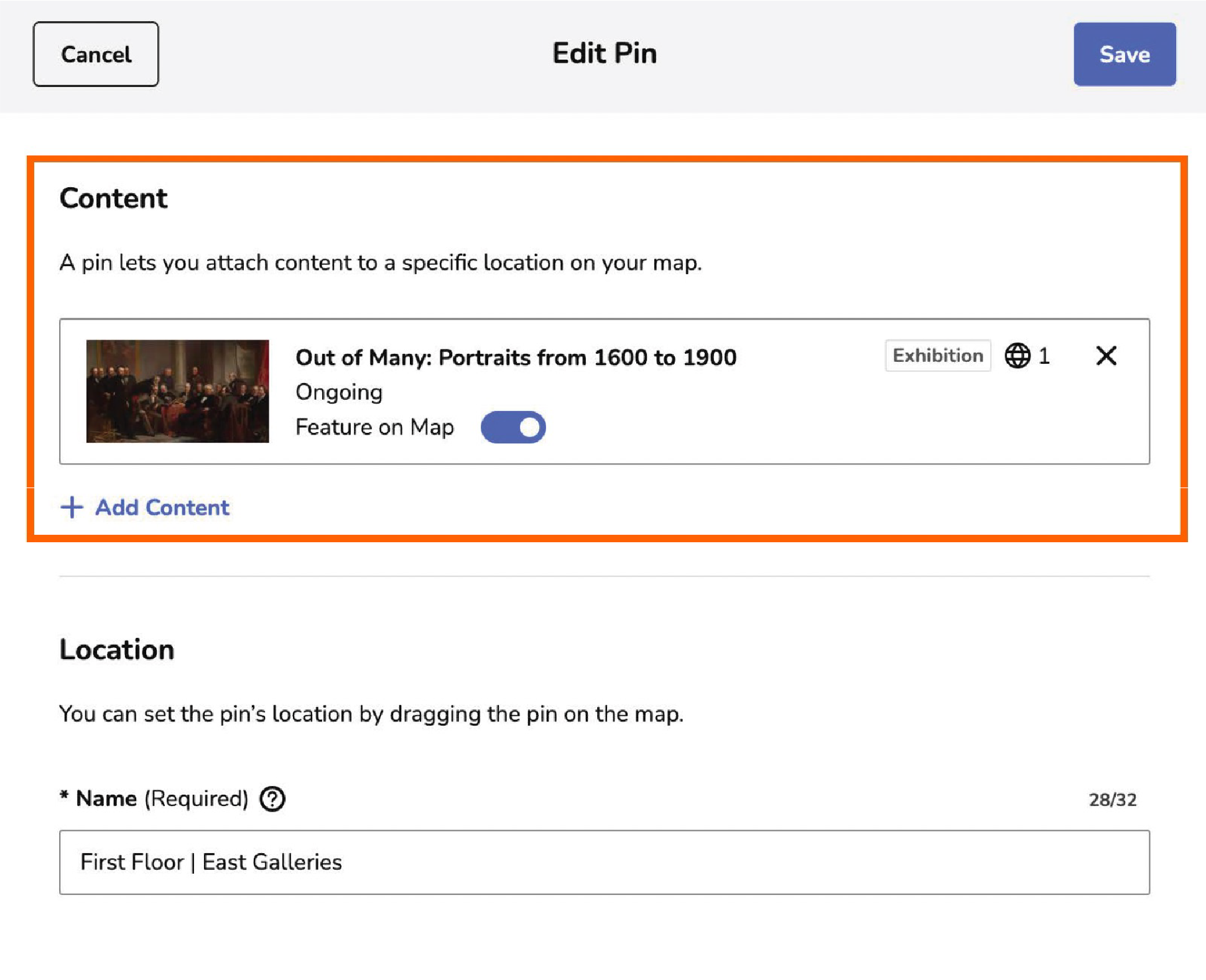Click the Content section heading
The image size is (1206, 980).
click(113, 198)
